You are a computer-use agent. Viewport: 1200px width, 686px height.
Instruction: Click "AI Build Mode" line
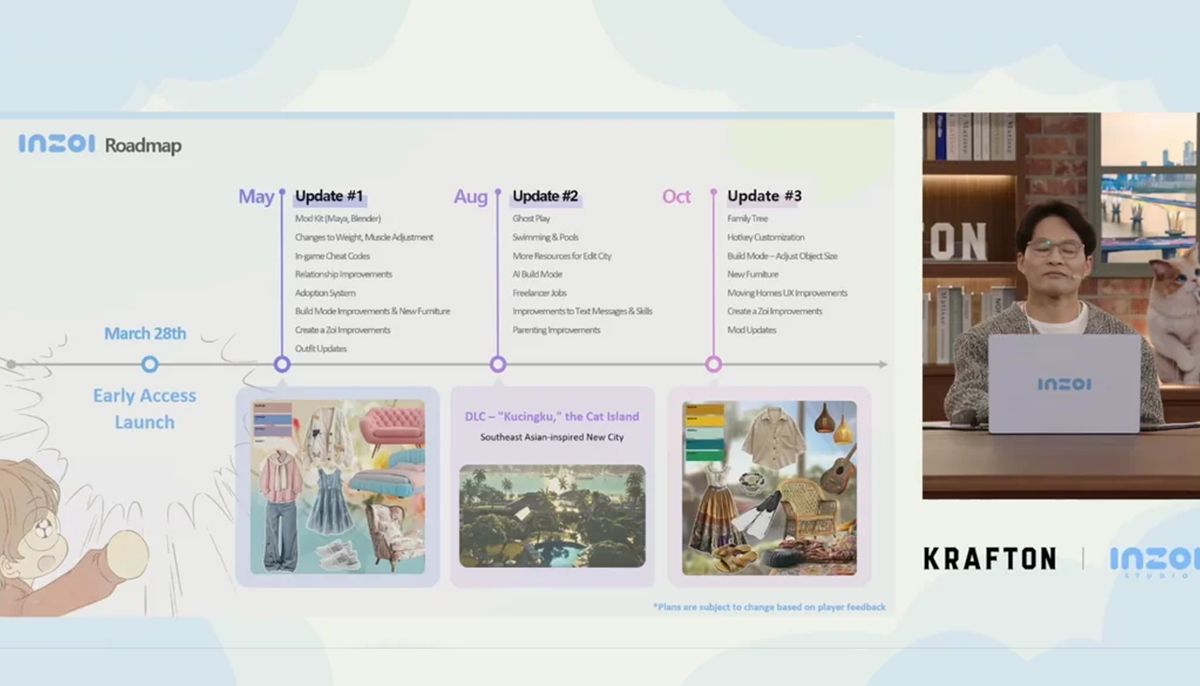click(x=537, y=274)
